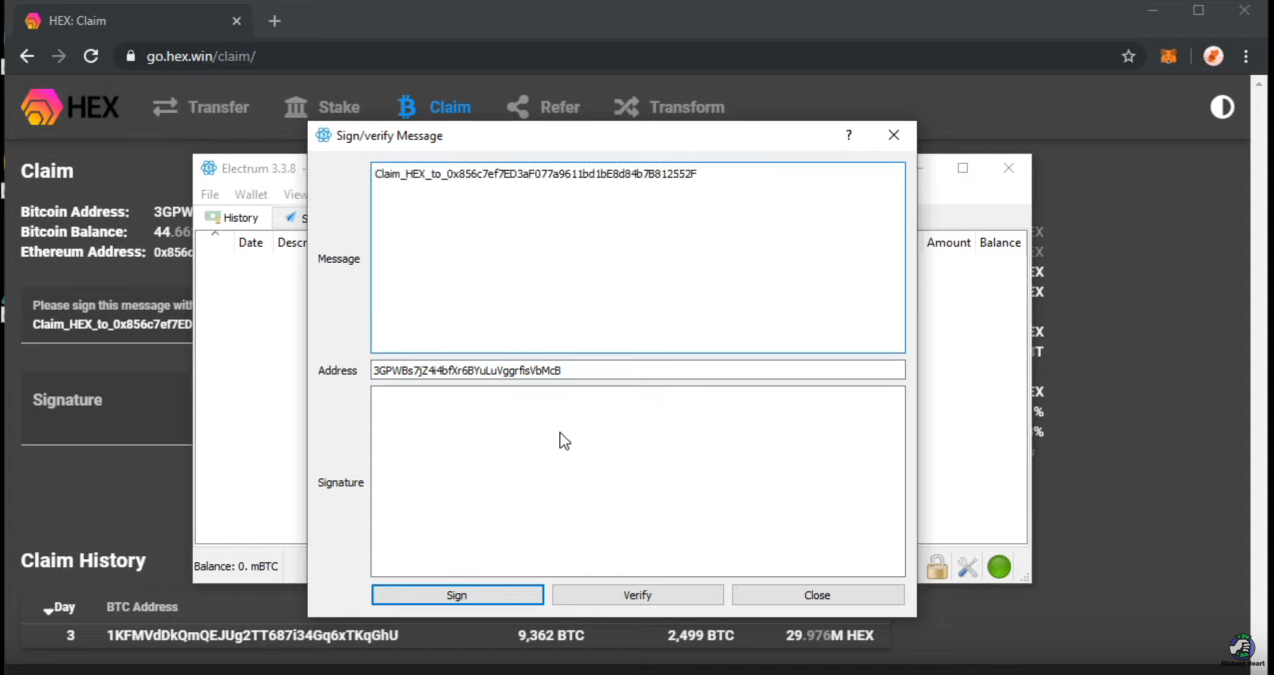Screen dimensions: 1274x675
Task: Click the green network status icon in Electrum
Action: [999, 567]
